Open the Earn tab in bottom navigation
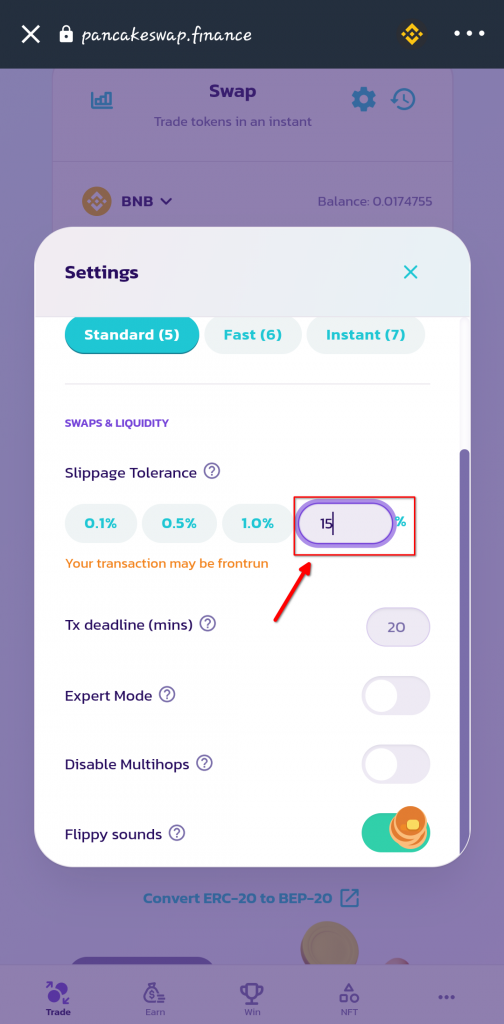Viewport: 504px width, 1024px height. click(x=155, y=998)
